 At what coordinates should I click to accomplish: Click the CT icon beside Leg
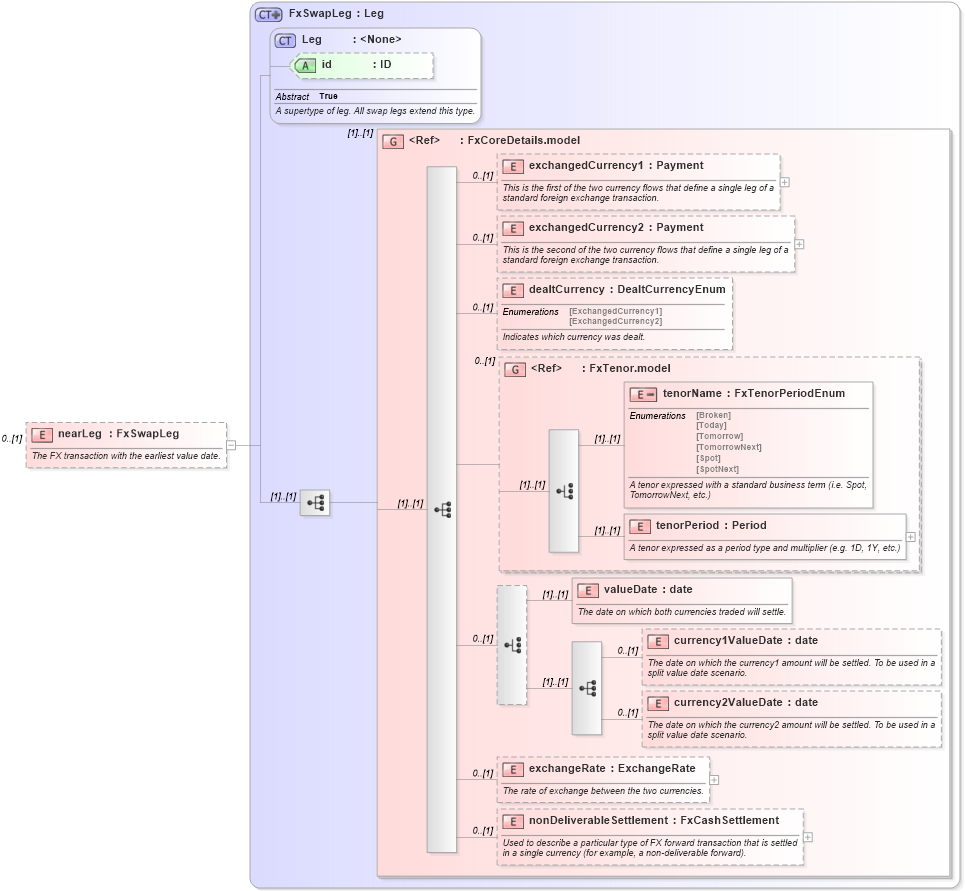(285, 41)
